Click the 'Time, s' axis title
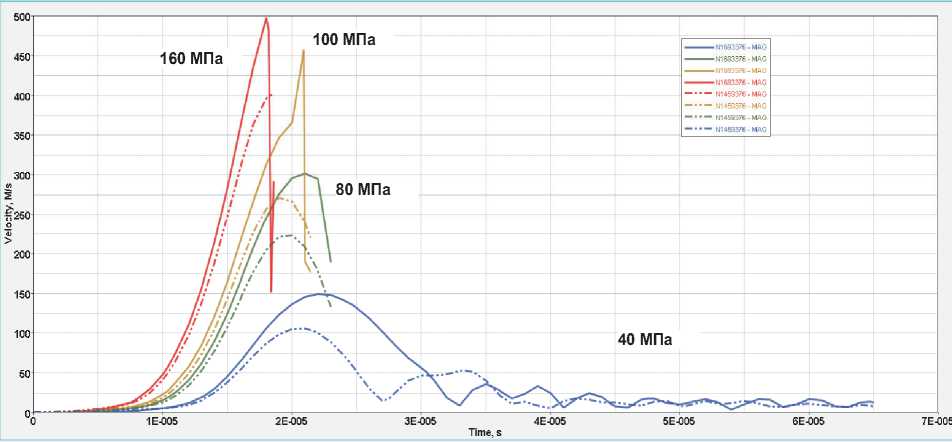This screenshot has width=952, height=442. point(484,432)
